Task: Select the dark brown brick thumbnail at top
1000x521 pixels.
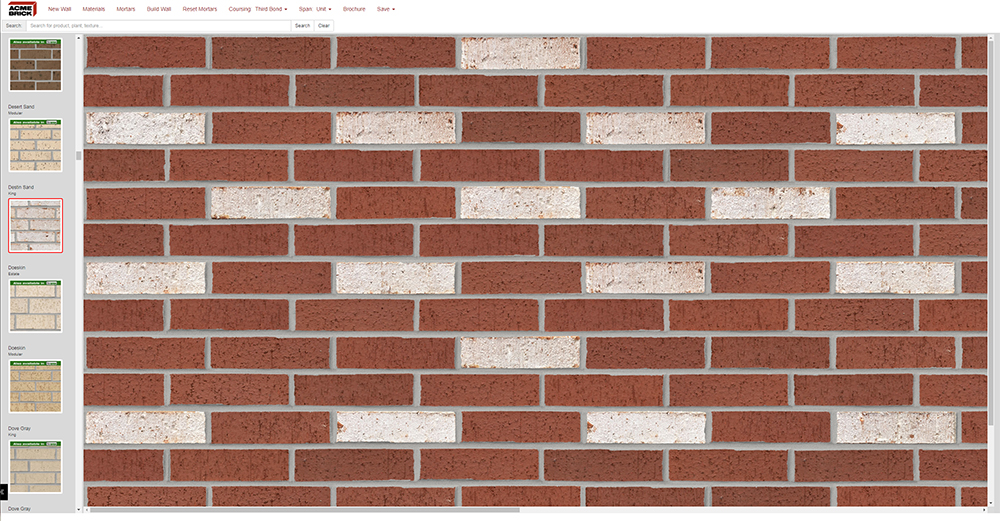Action: click(x=35, y=65)
